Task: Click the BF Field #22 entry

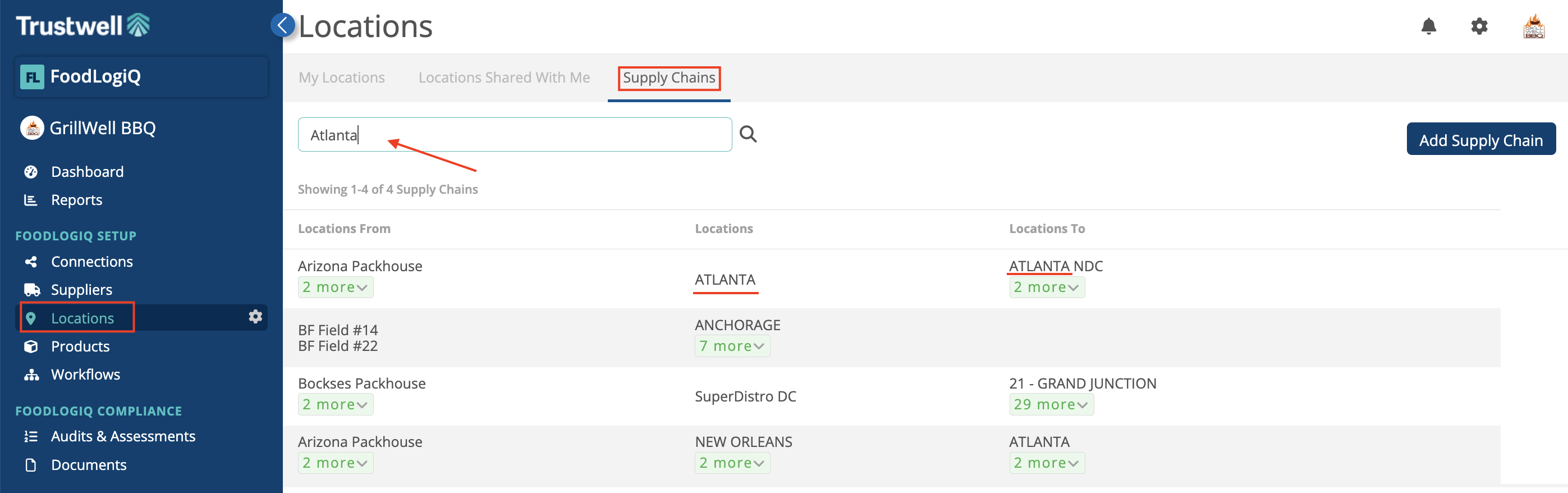Action: [x=338, y=346]
